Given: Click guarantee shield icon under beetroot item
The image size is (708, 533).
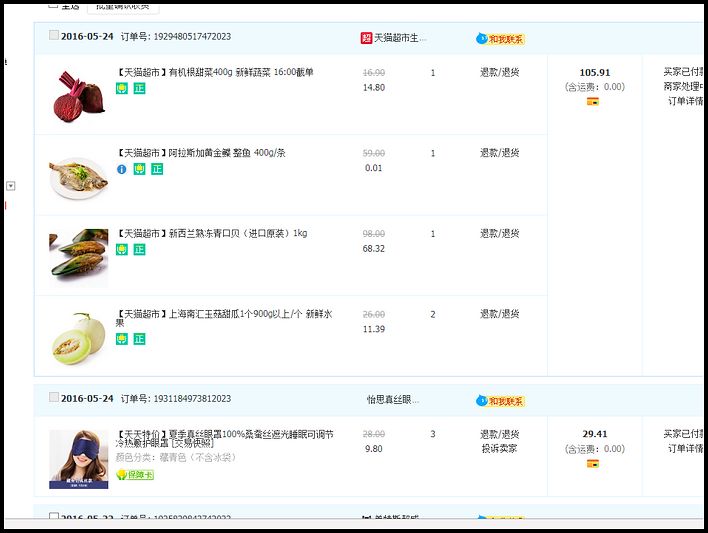Looking at the screenshot, I should [x=121, y=88].
